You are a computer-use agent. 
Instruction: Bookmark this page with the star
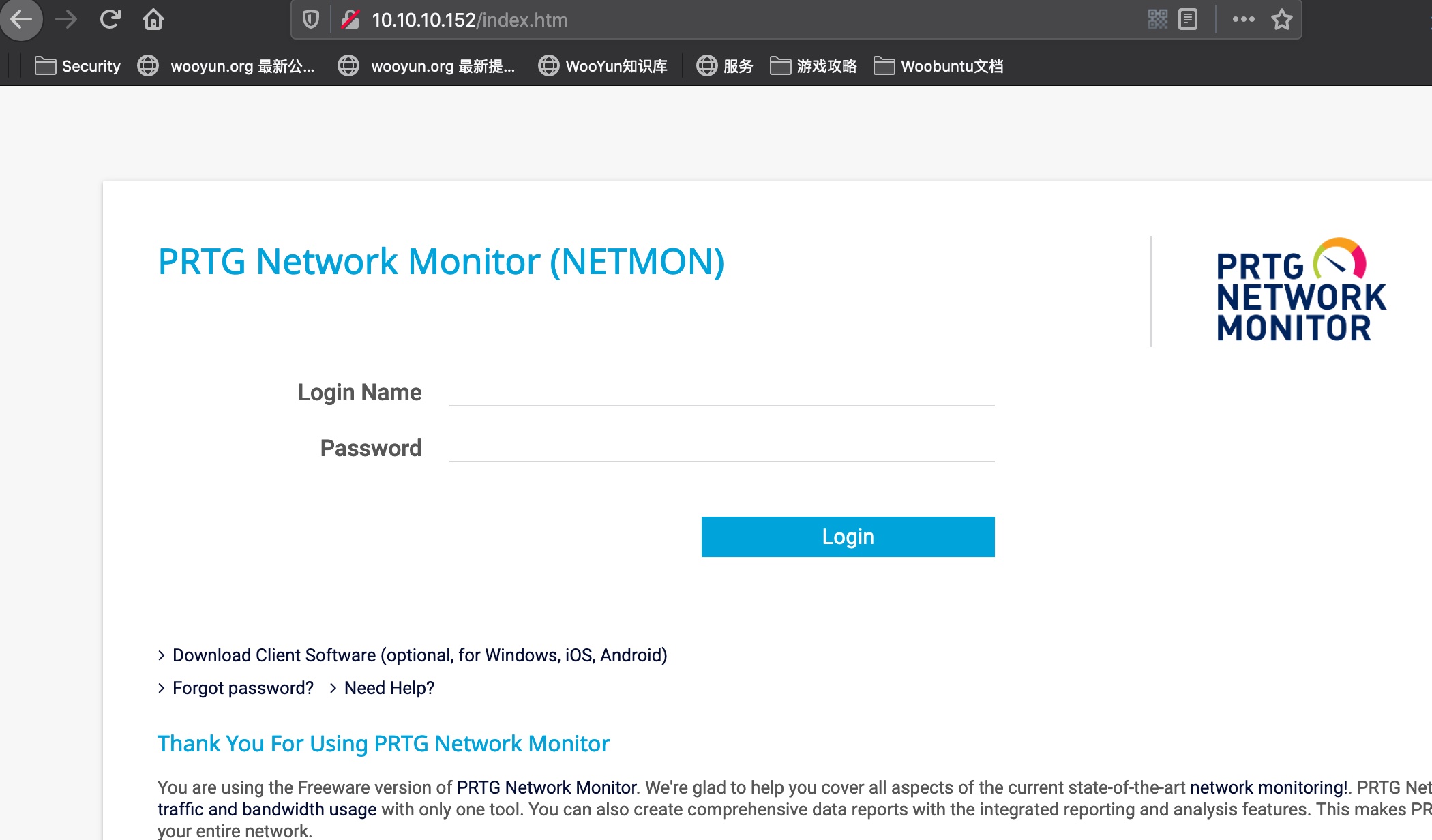point(1281,19)
